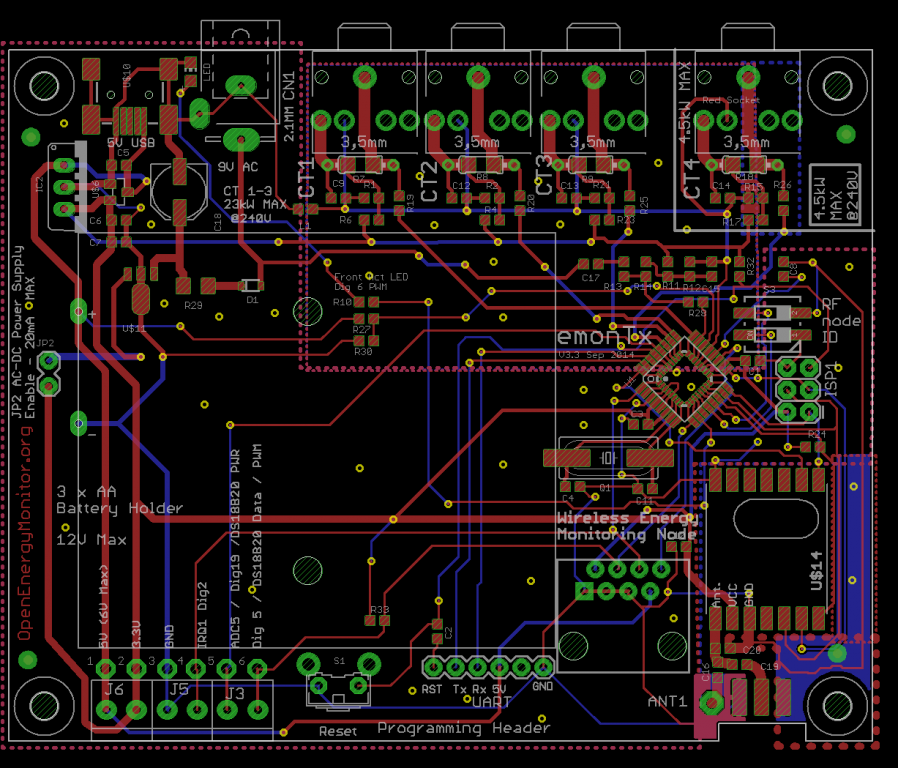The image size is (898, 768).
Task: Click the "IRQ1 Dig2" vertical label
Action: [202, 616]
